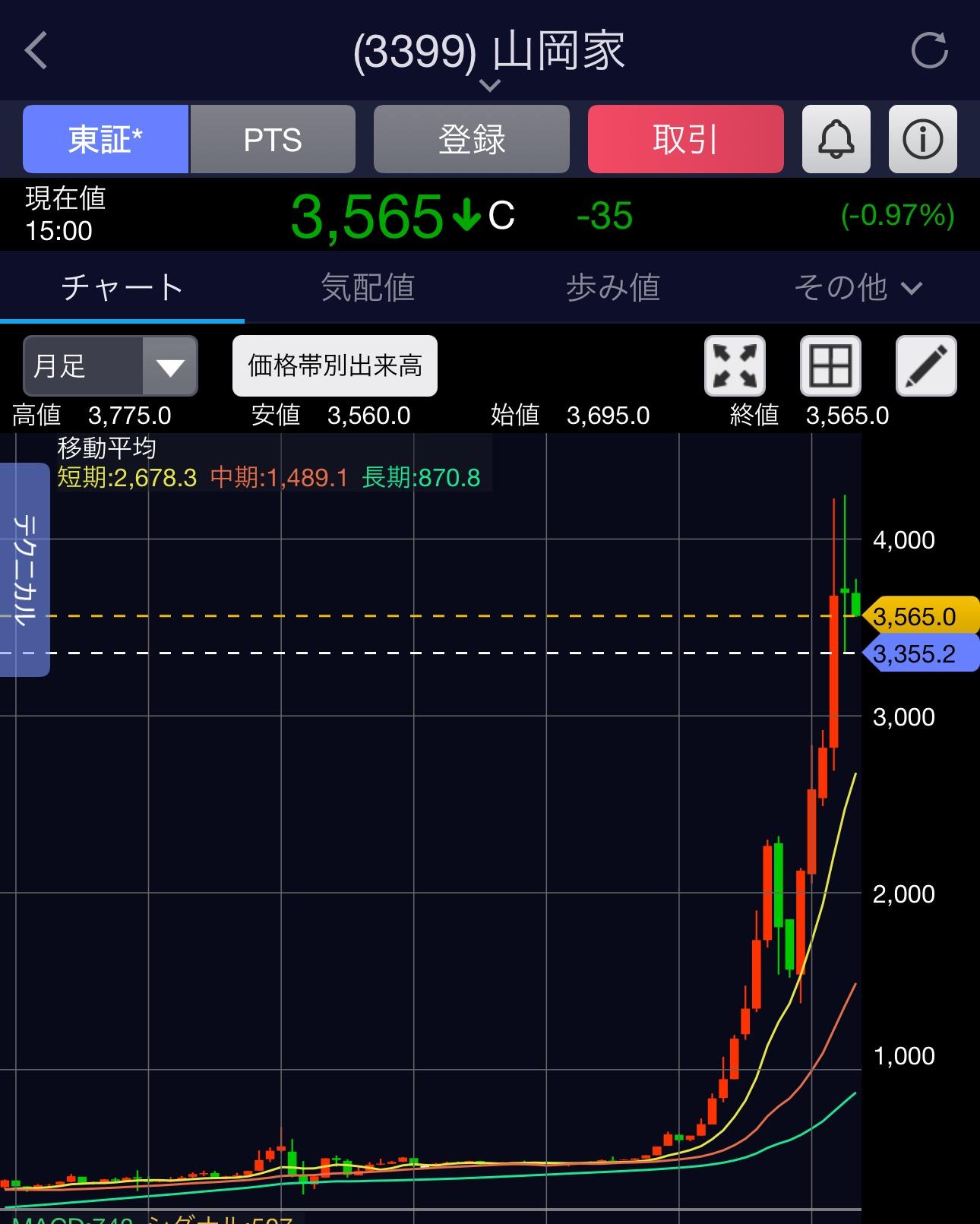This screenshot has height=1224, width=980.
Task: Expand chart to full screen
Action: [735, 365]
